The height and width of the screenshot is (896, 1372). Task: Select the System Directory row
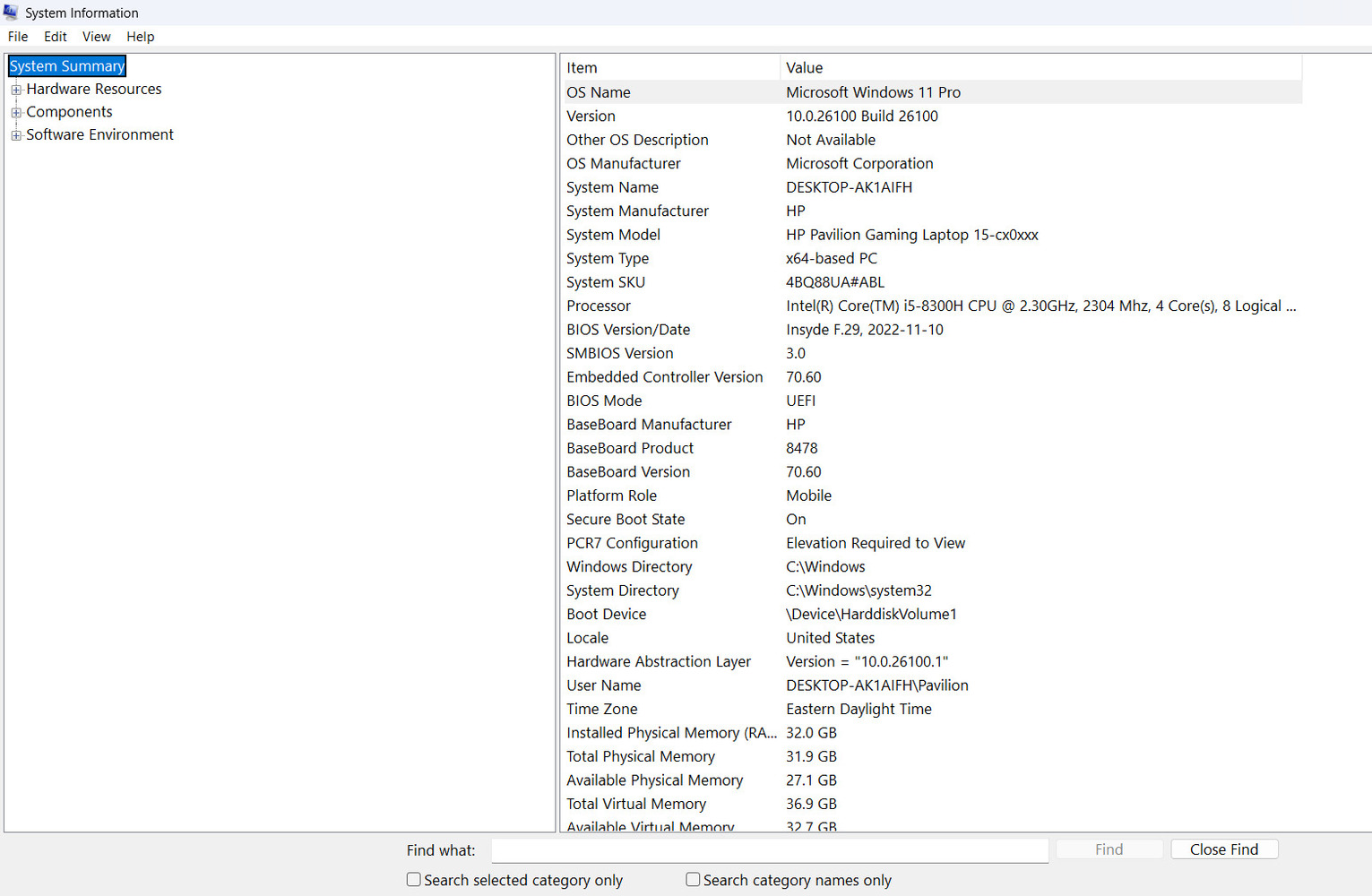point(932,590)
